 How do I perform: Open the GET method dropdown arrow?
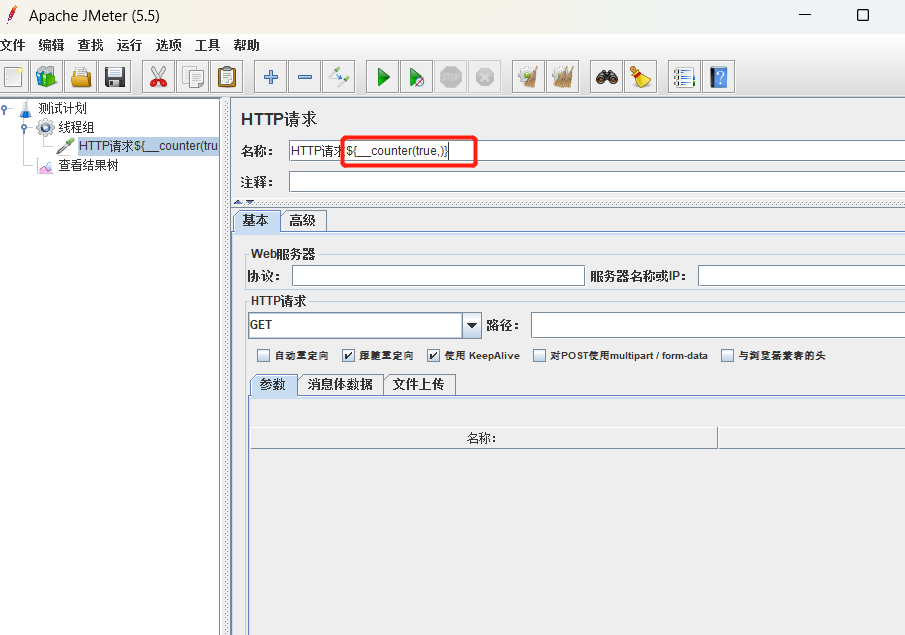pos(472,326)
